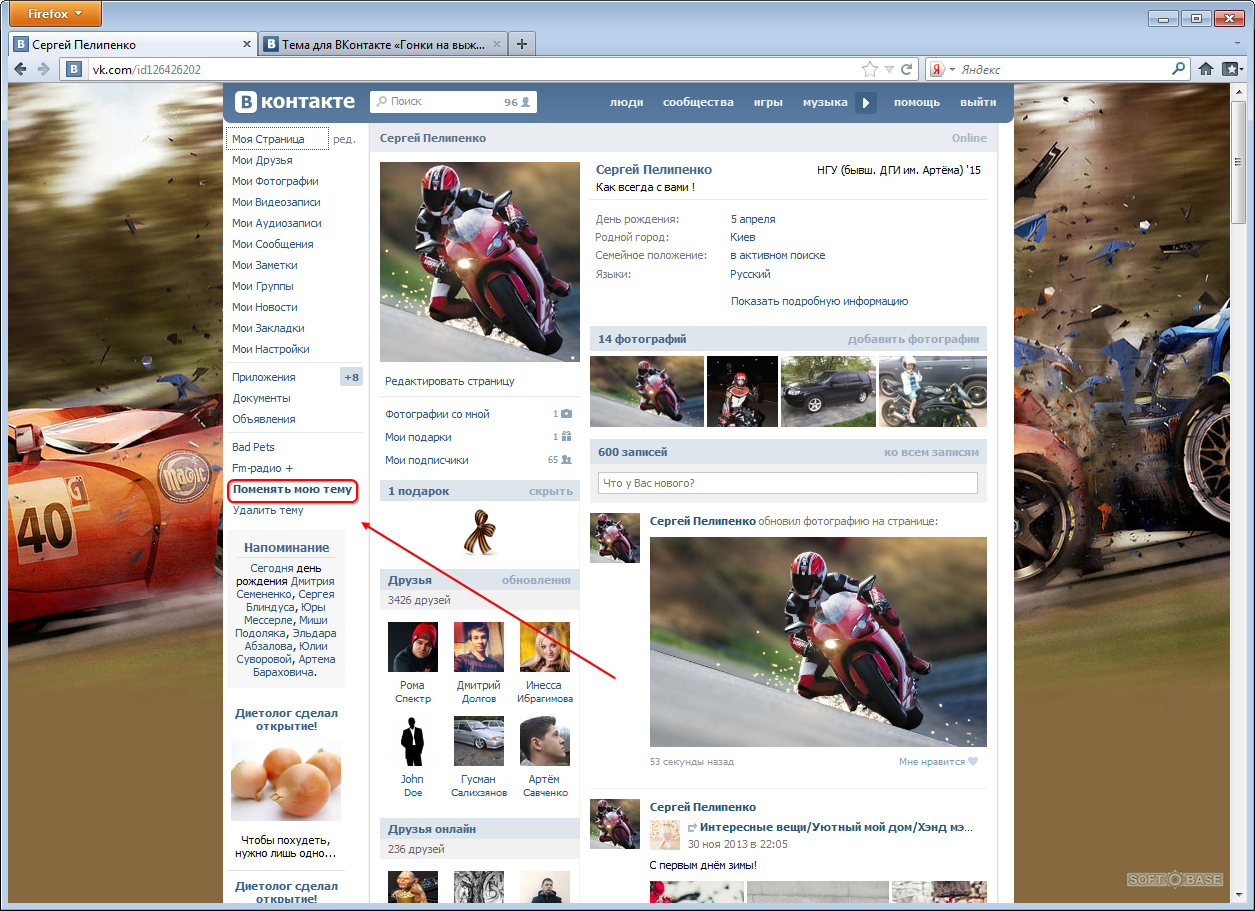1255x911 pixels.
Task: Click the Что у Вас нового post field
Action: click(x=787, y=483)
